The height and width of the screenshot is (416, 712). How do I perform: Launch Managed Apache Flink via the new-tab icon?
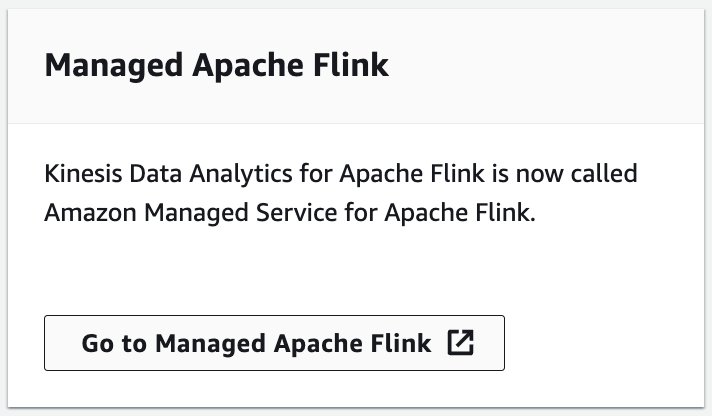coord(460,343)
